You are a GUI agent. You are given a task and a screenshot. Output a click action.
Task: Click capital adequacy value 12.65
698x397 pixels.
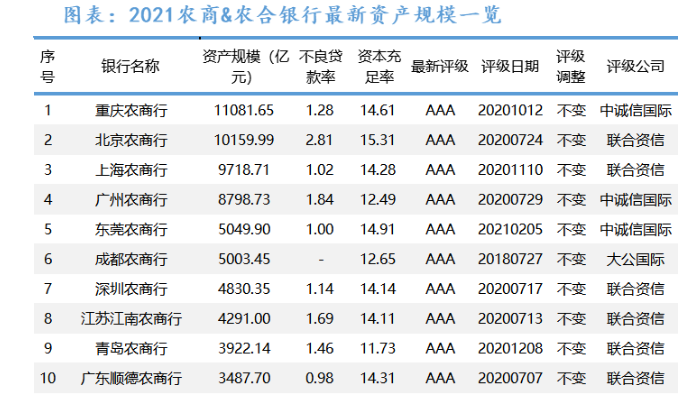pos(377,259)
